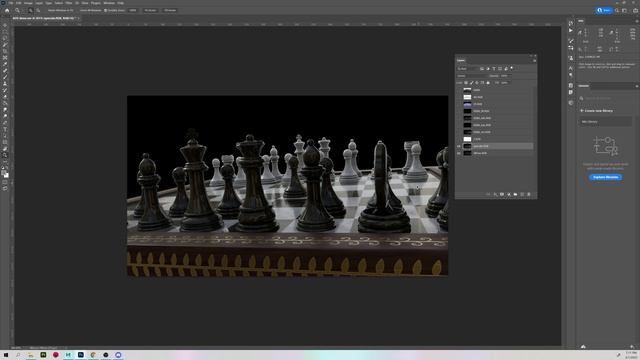640x360 pixels.
Task: Toggle visibility of the highlighted layer
Action: pos(459,146)
